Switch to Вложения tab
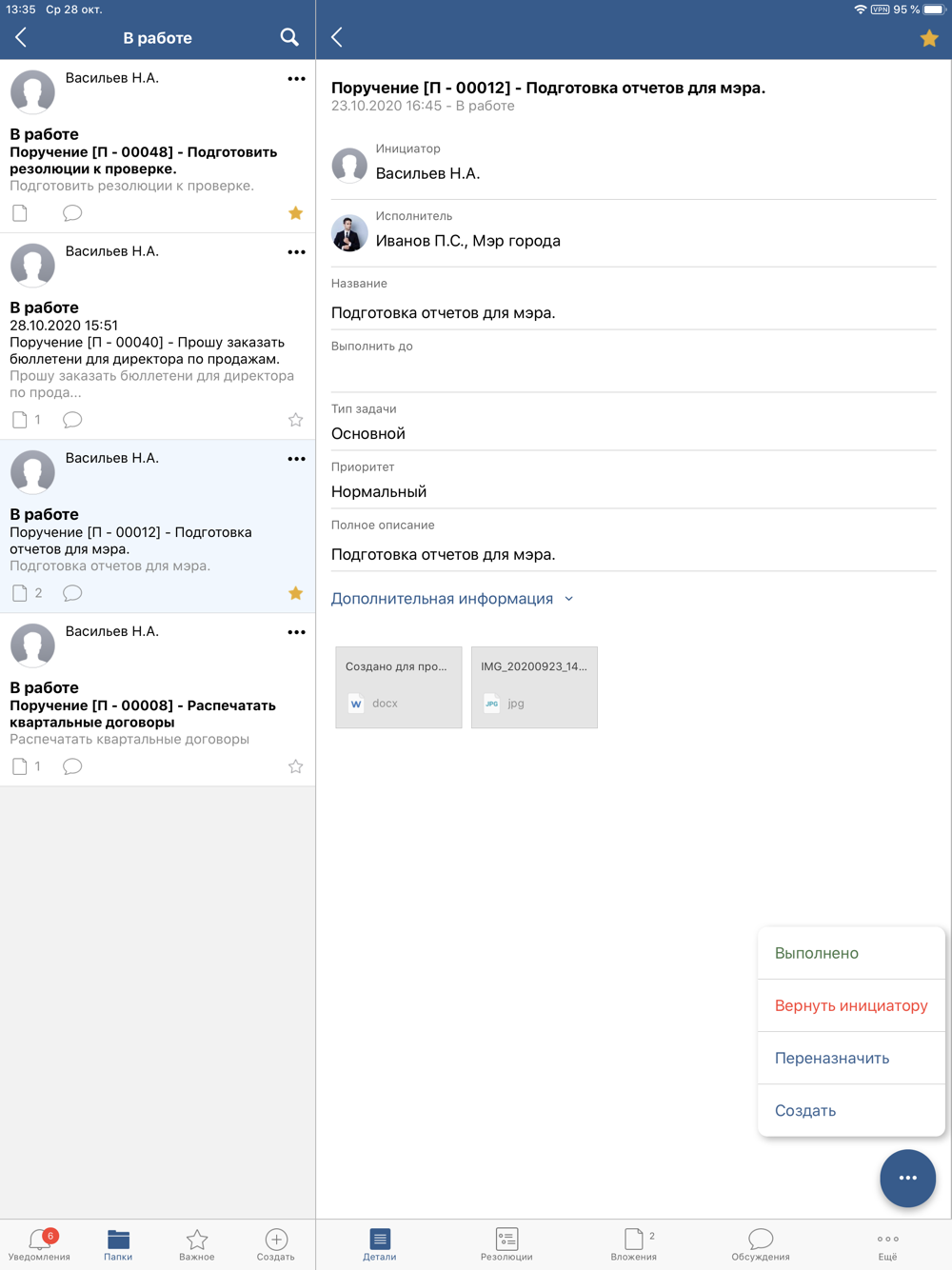Screen dimensions: 952x1270 [634, 1244]
